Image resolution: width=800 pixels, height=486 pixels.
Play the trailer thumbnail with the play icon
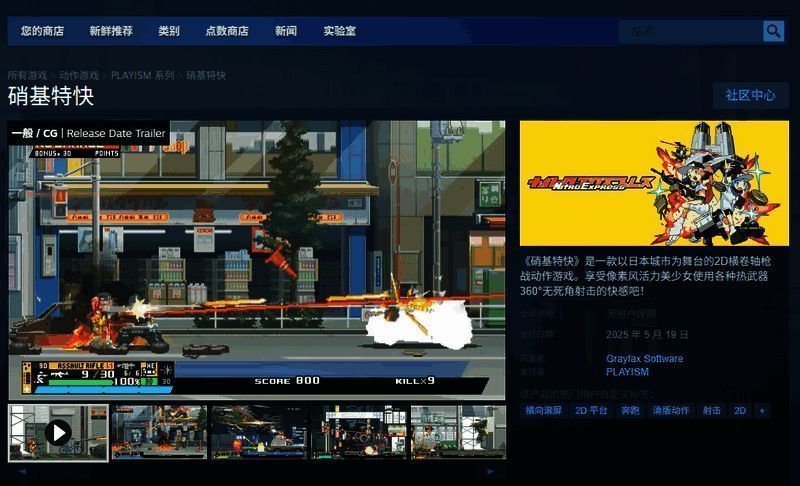click(x=58, y=433)
